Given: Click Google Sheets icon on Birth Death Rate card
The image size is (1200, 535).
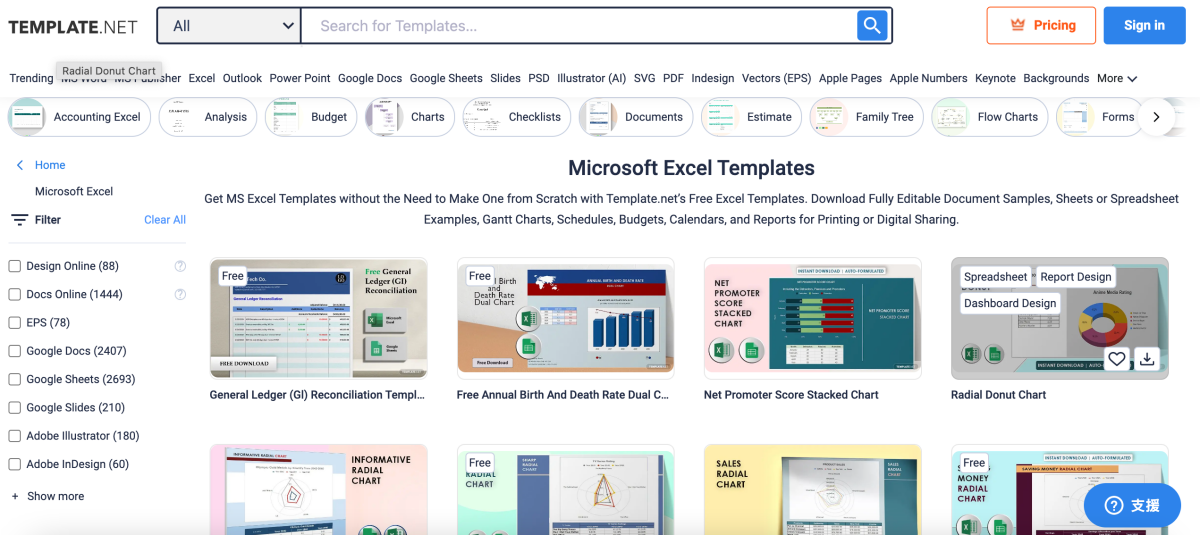Looking at the screenshot, I should (x=529, y=346).
